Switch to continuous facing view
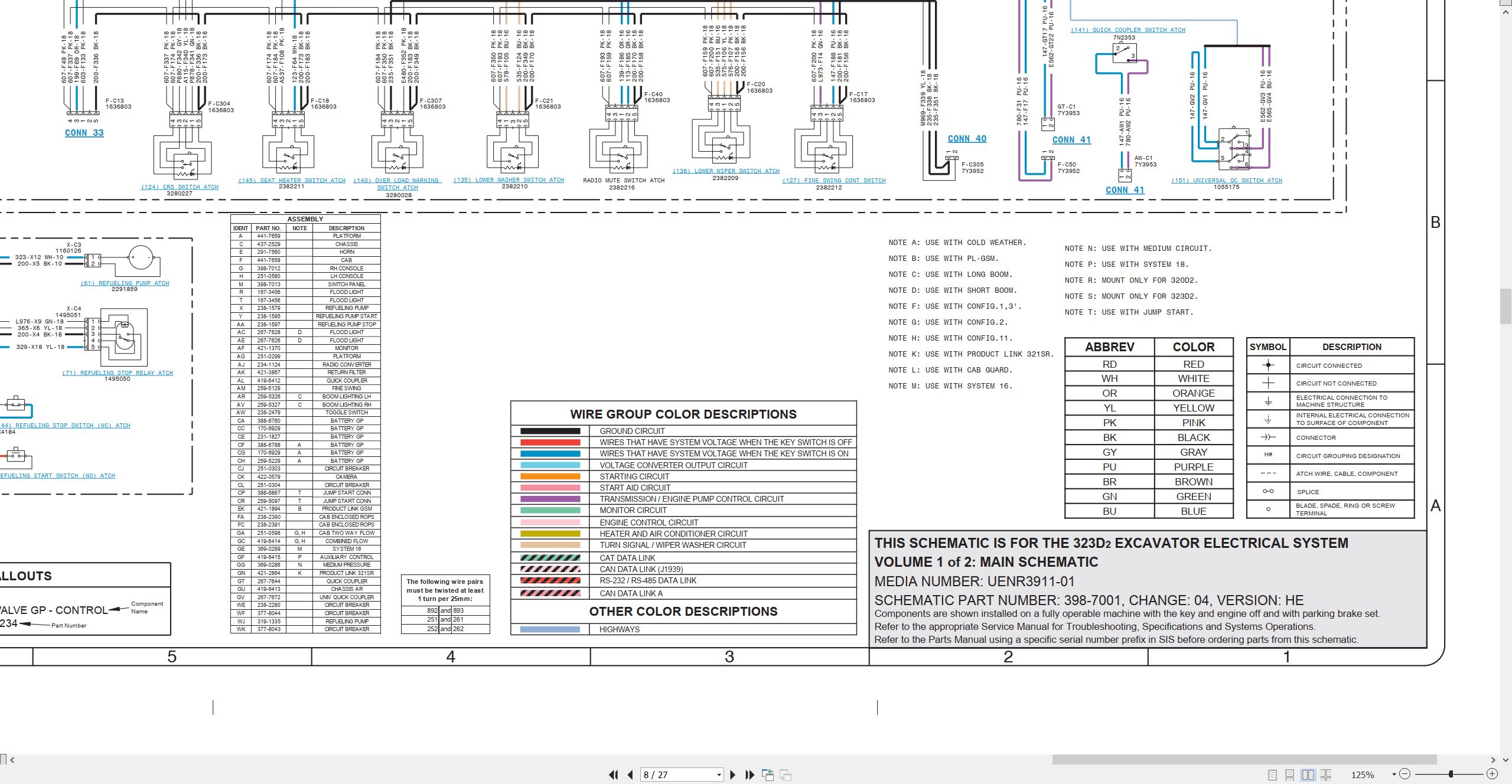 (x=1325, y=775)
